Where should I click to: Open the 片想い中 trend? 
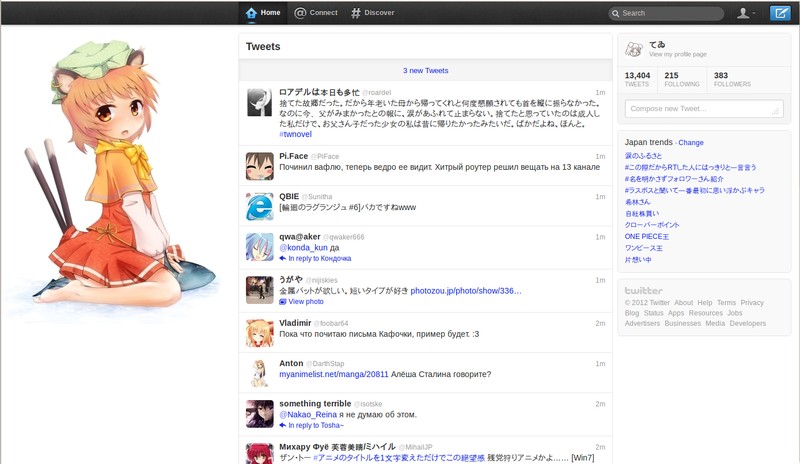[x=638, y=259]
